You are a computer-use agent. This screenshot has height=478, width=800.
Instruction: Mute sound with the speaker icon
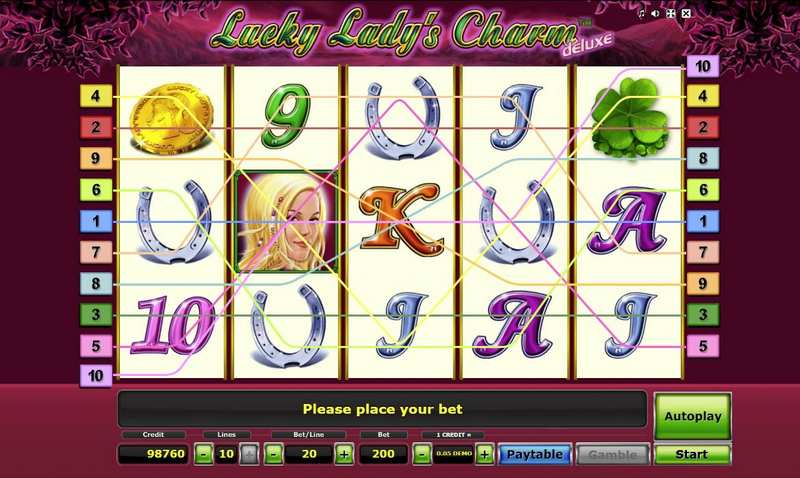[656, 14]
